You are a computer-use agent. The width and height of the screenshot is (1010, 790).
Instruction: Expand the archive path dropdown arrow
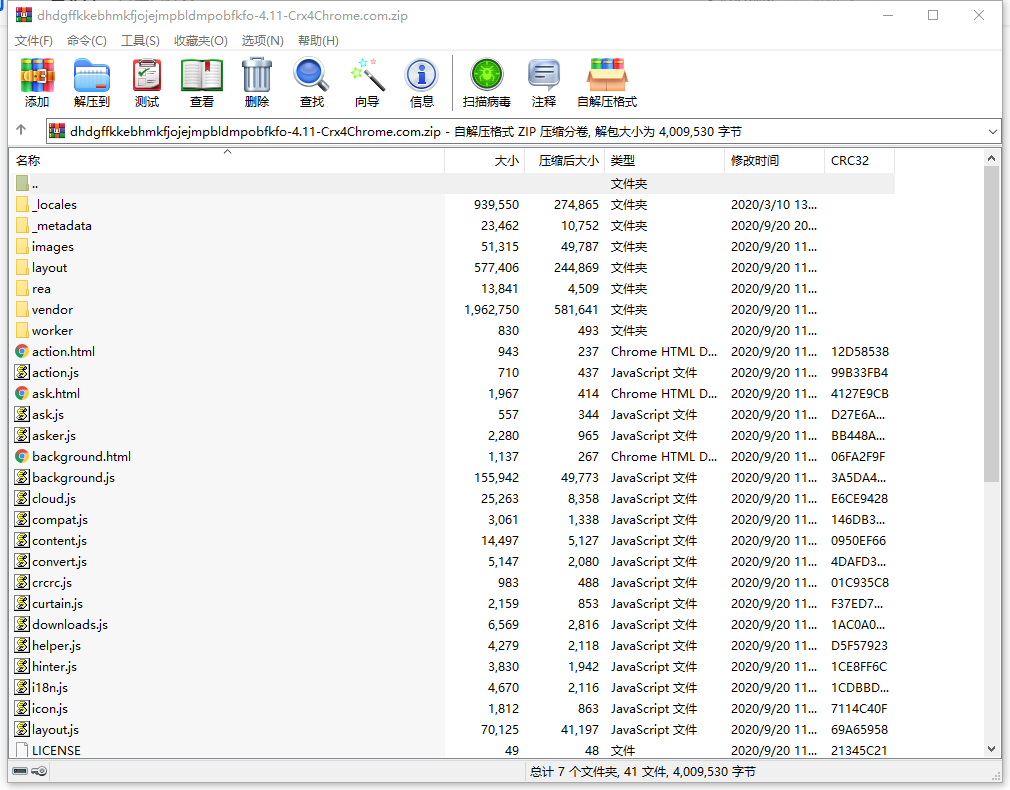[x=992, y=131]
